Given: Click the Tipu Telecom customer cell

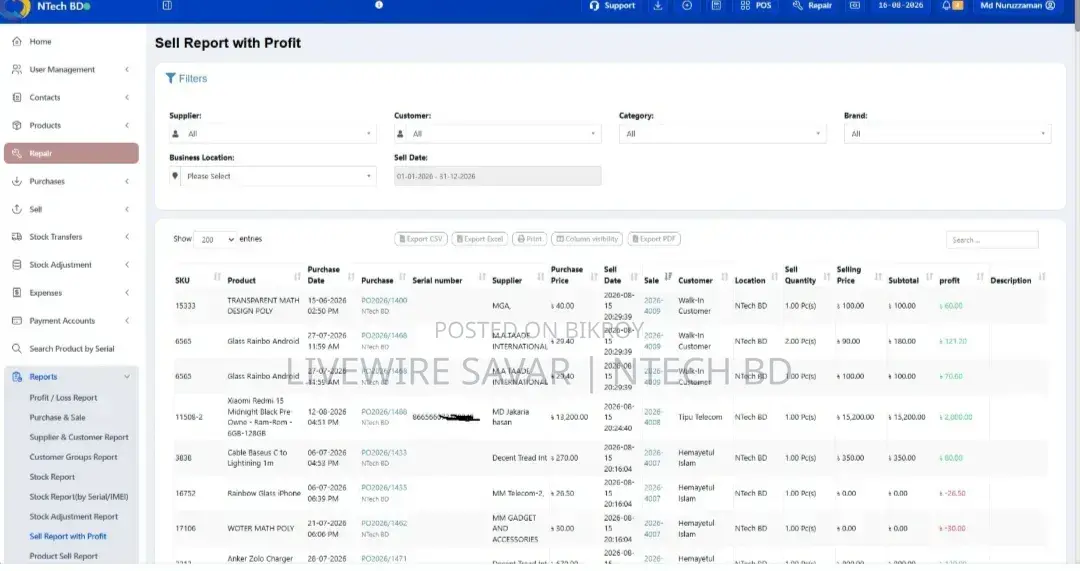Looking at the screenshot, I should coord(700,417).
